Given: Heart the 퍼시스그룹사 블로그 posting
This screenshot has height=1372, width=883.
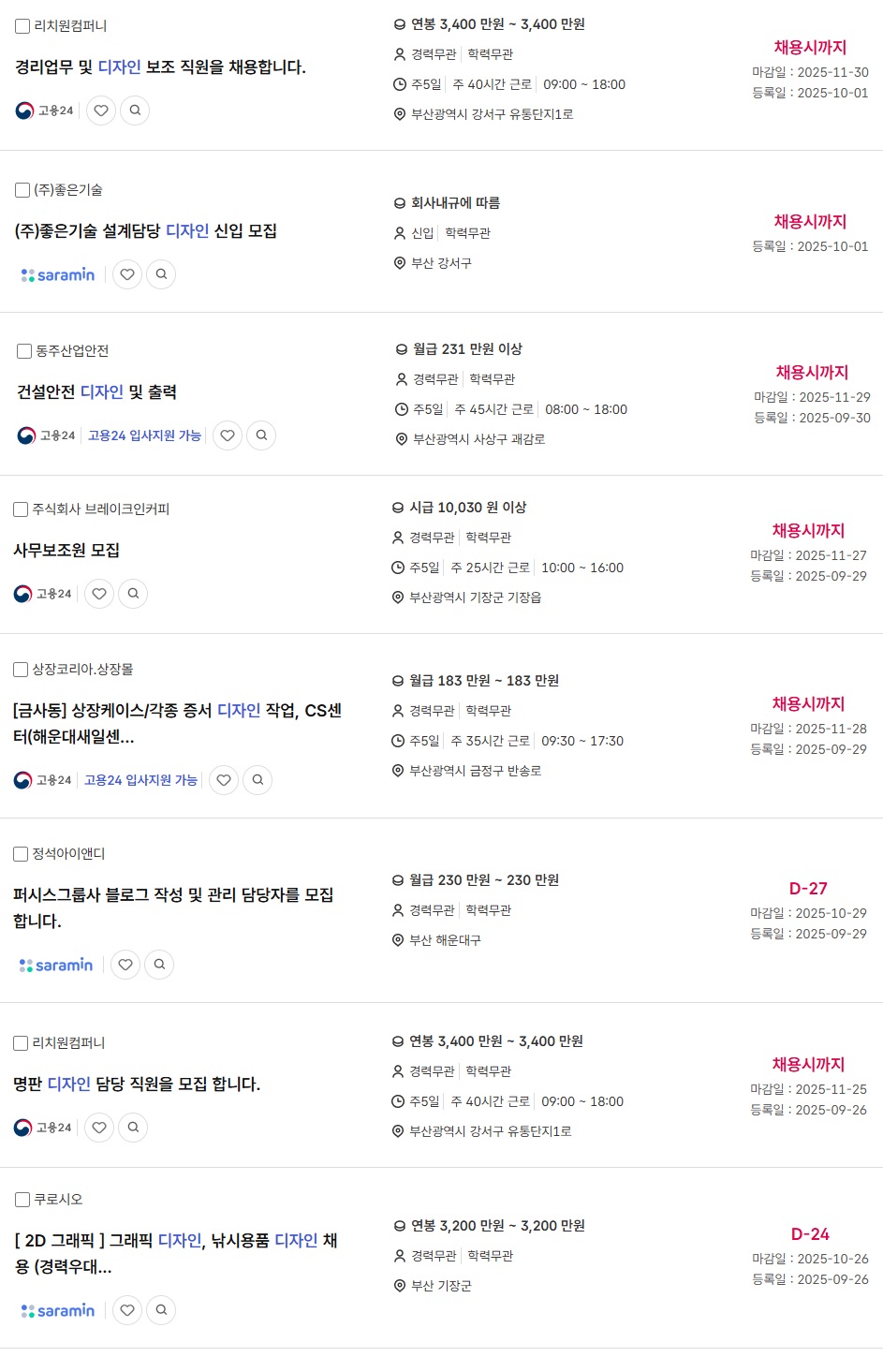Looking at the screenshot, I should tap(125, 965).
